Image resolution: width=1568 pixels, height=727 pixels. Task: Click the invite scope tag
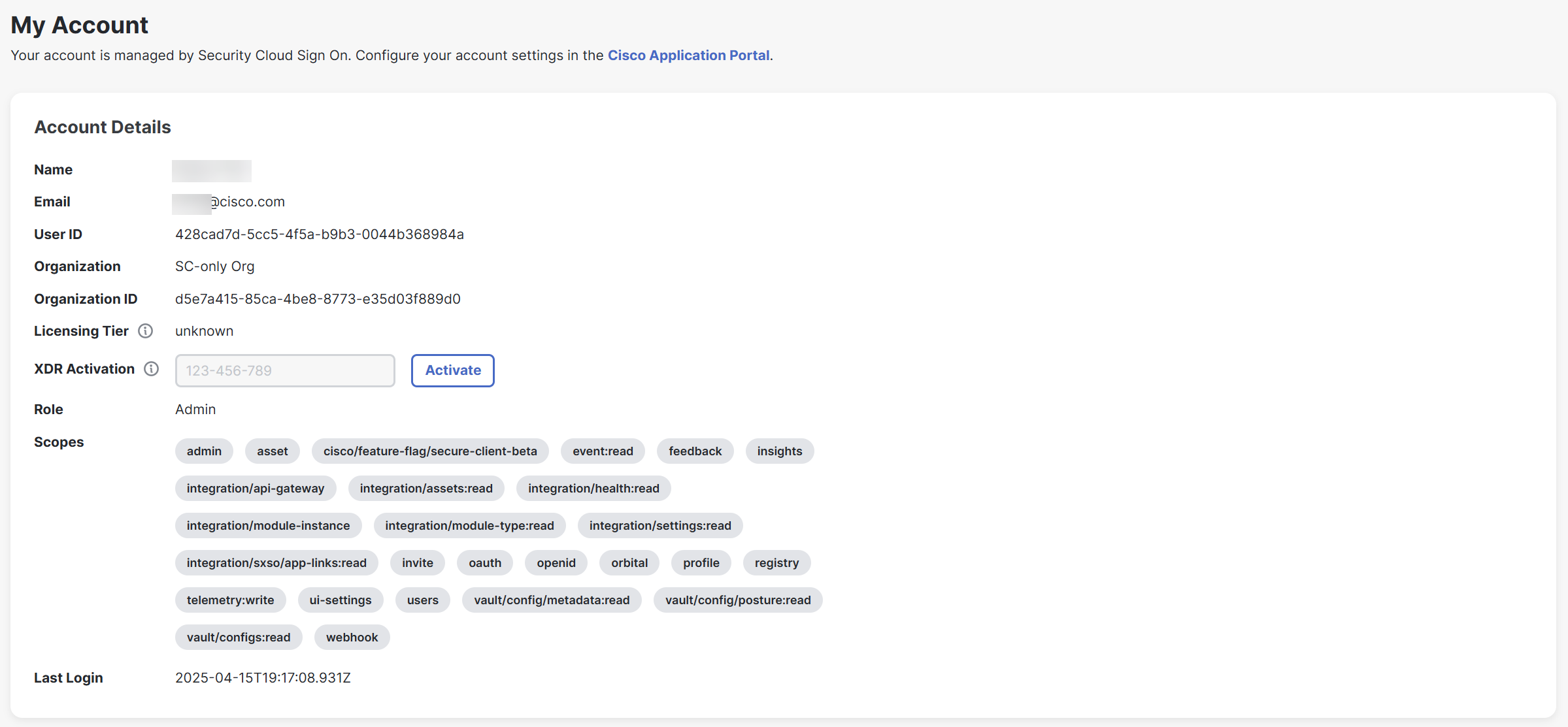[x=418, y=563]
